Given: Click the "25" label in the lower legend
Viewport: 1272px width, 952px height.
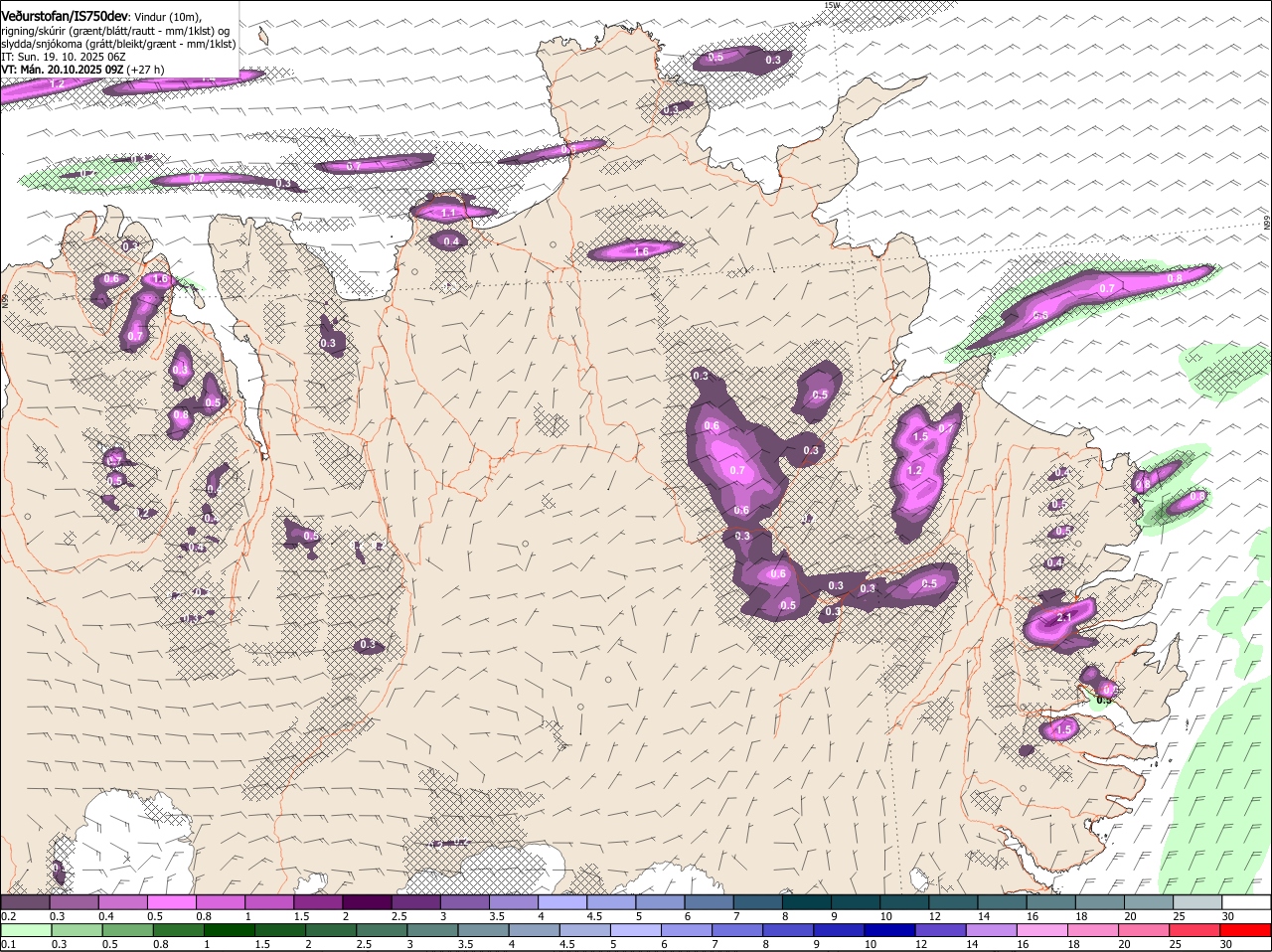Looking at the screenshot, I should (1174, 944).
